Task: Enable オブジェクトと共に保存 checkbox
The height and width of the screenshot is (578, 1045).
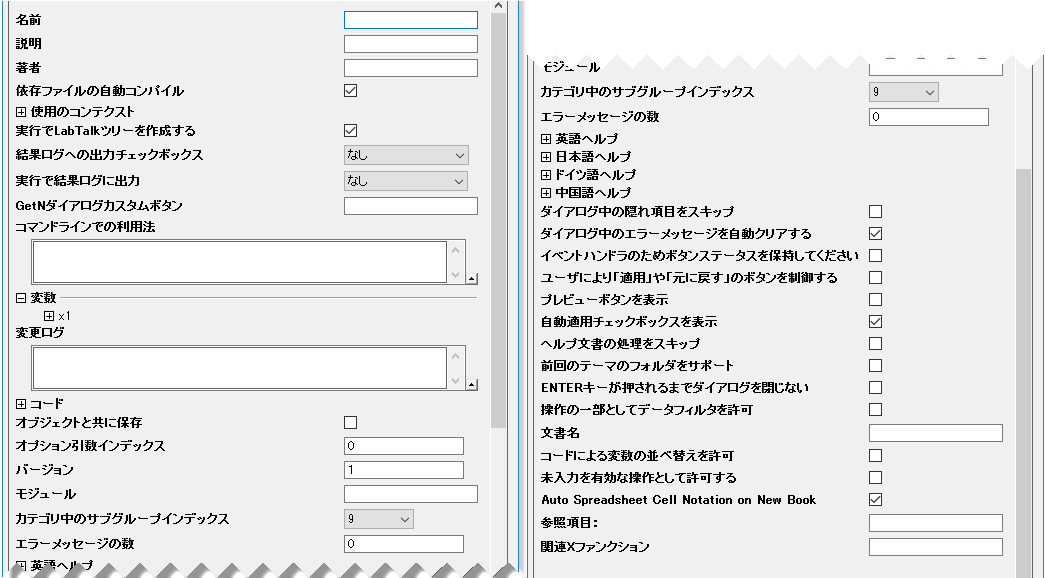Action: tap(351, 423)
